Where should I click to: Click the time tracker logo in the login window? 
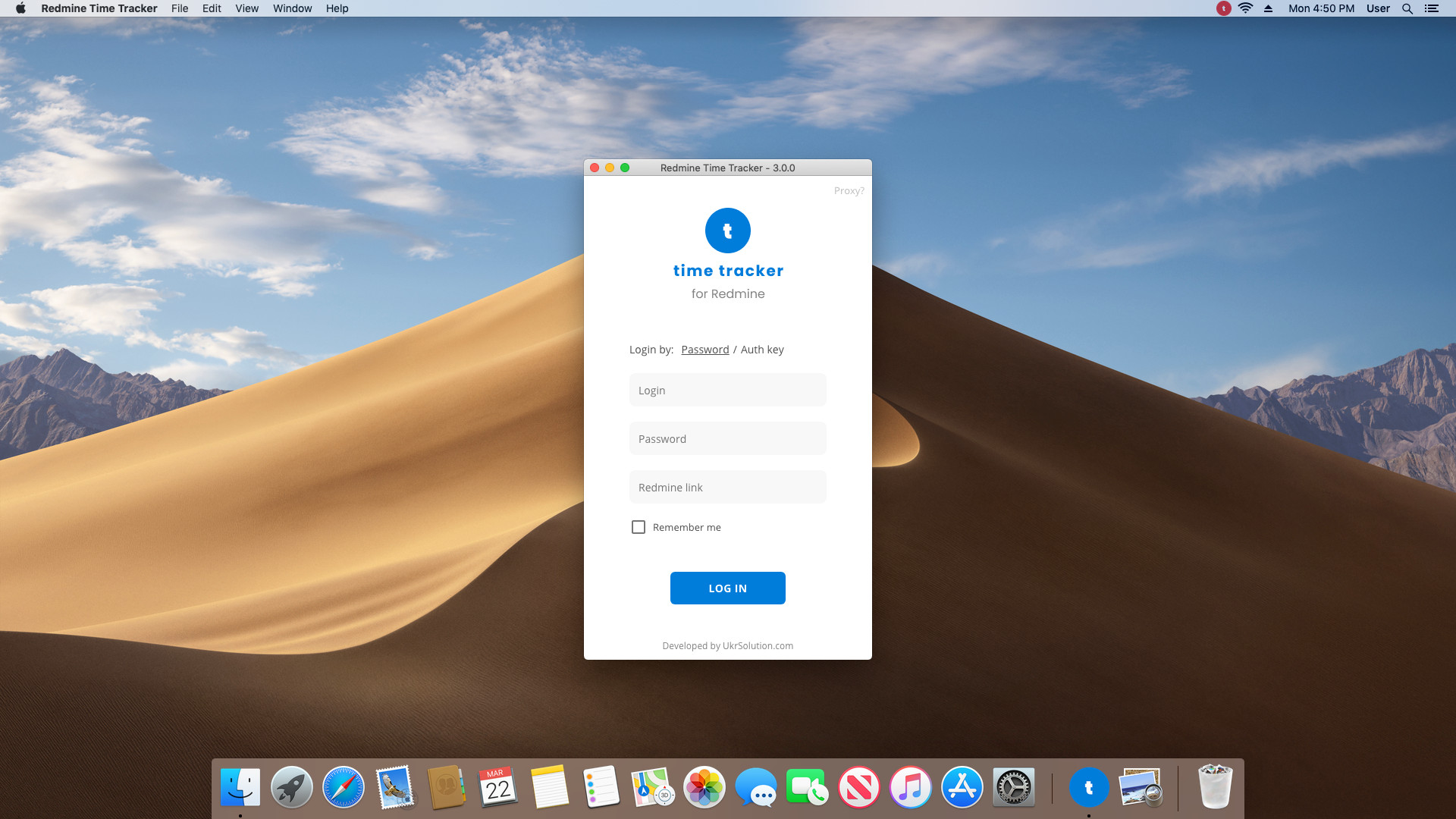[x=728, y=231]
